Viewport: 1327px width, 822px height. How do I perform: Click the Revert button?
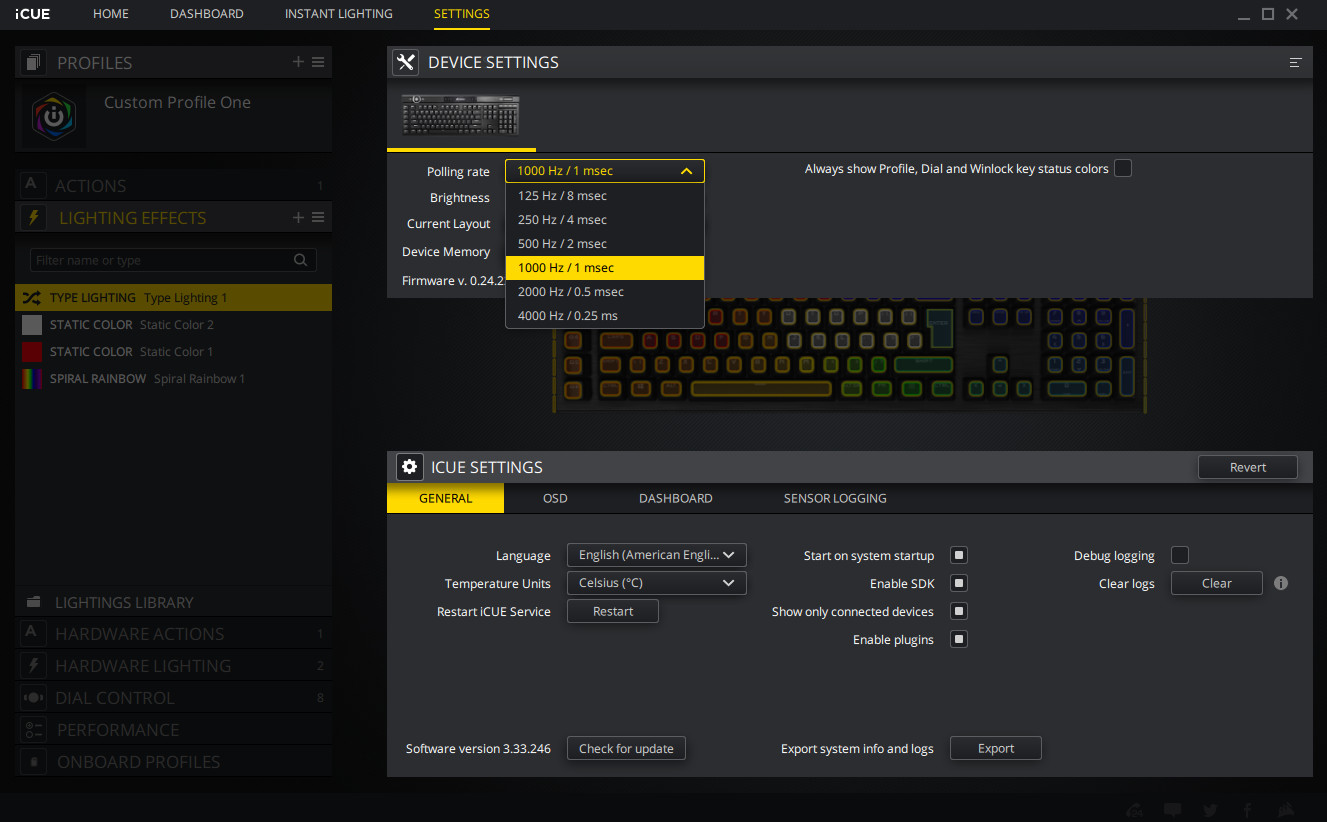coord(1248,467)
